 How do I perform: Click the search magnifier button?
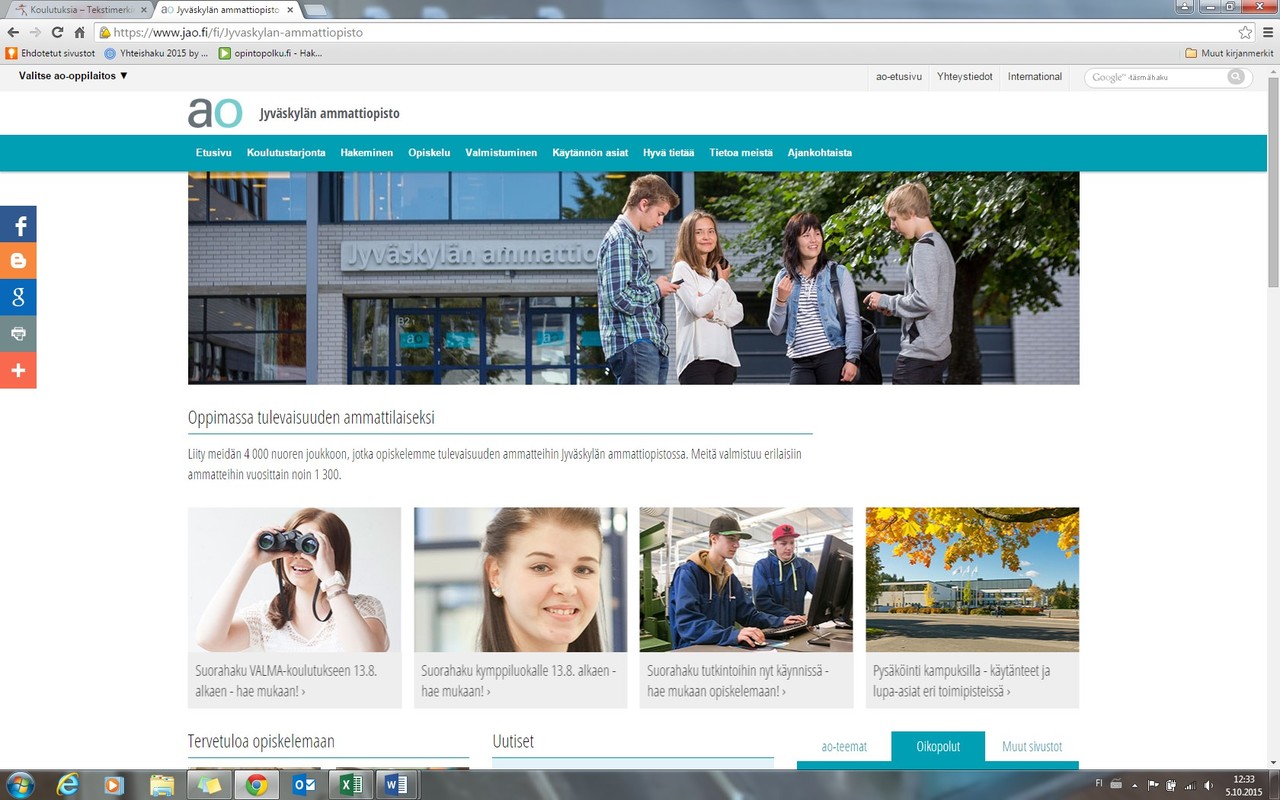1236,77
